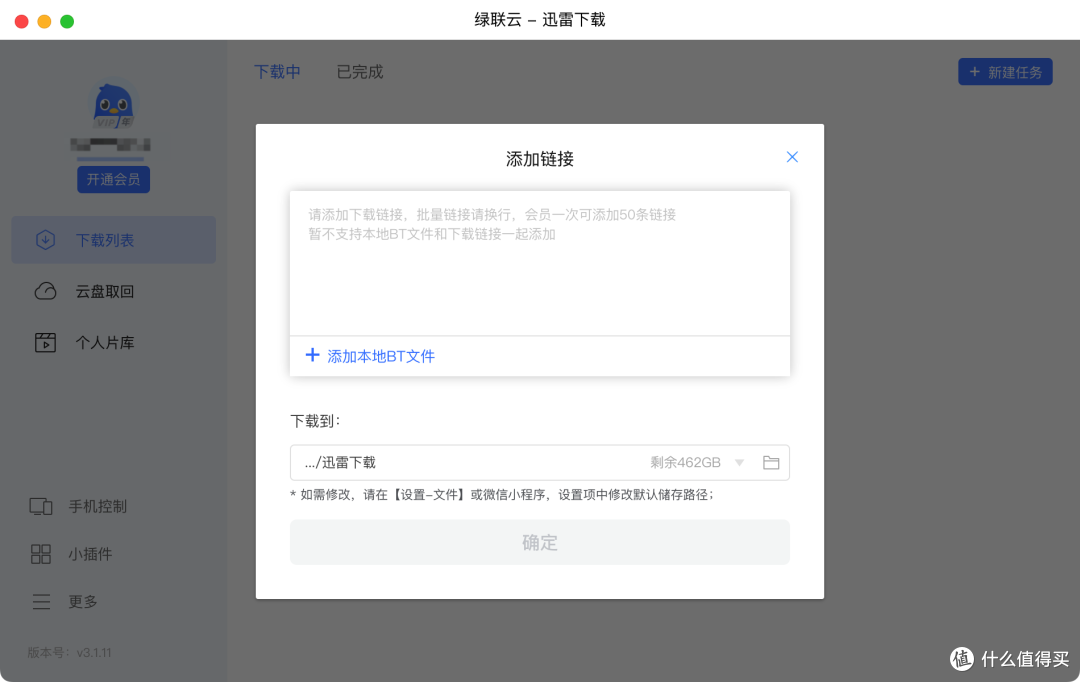Close the 添加链接 dialog

pos(792,157)
